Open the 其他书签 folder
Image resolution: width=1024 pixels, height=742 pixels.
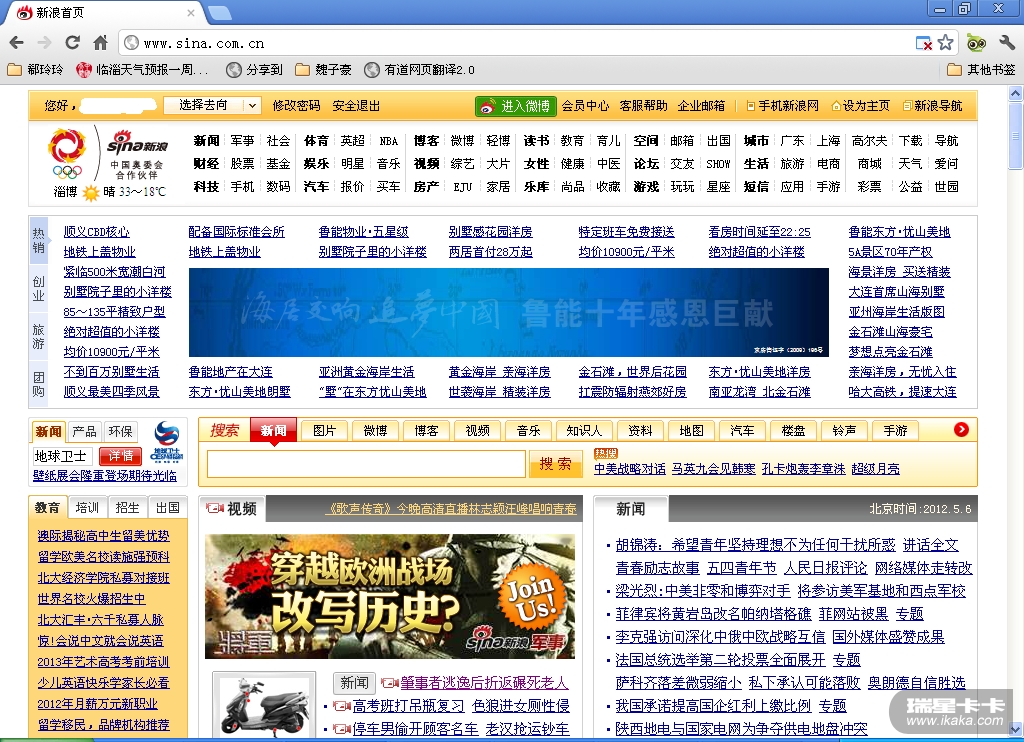pos(982,69)
